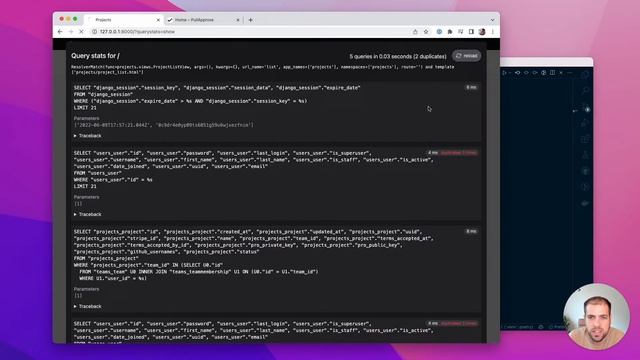Stop the page from loading
This screenshot has width=640, height=360.
[81, 31]
